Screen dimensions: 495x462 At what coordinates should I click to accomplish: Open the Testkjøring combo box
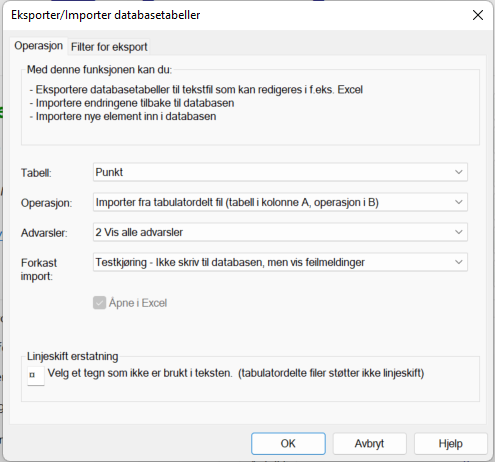280,262
